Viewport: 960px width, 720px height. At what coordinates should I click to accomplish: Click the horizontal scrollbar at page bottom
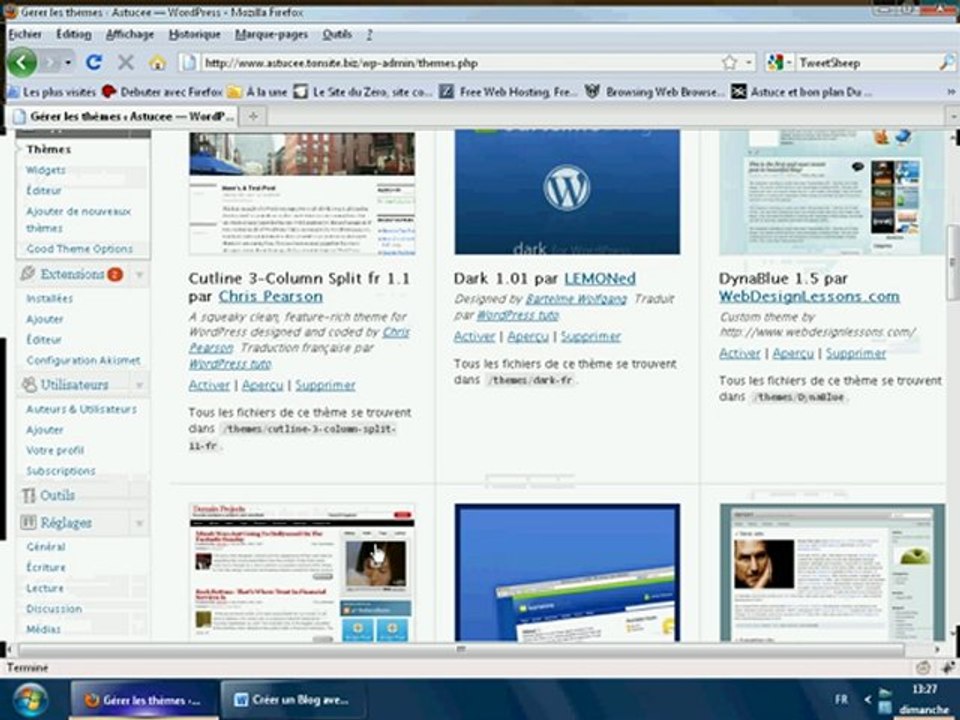click(x=460, y=649)
